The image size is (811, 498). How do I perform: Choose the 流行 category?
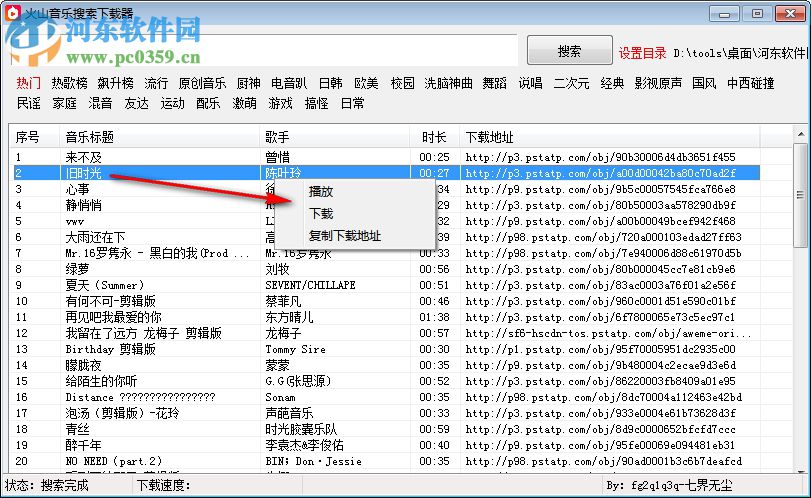click(x=156, y=83)
